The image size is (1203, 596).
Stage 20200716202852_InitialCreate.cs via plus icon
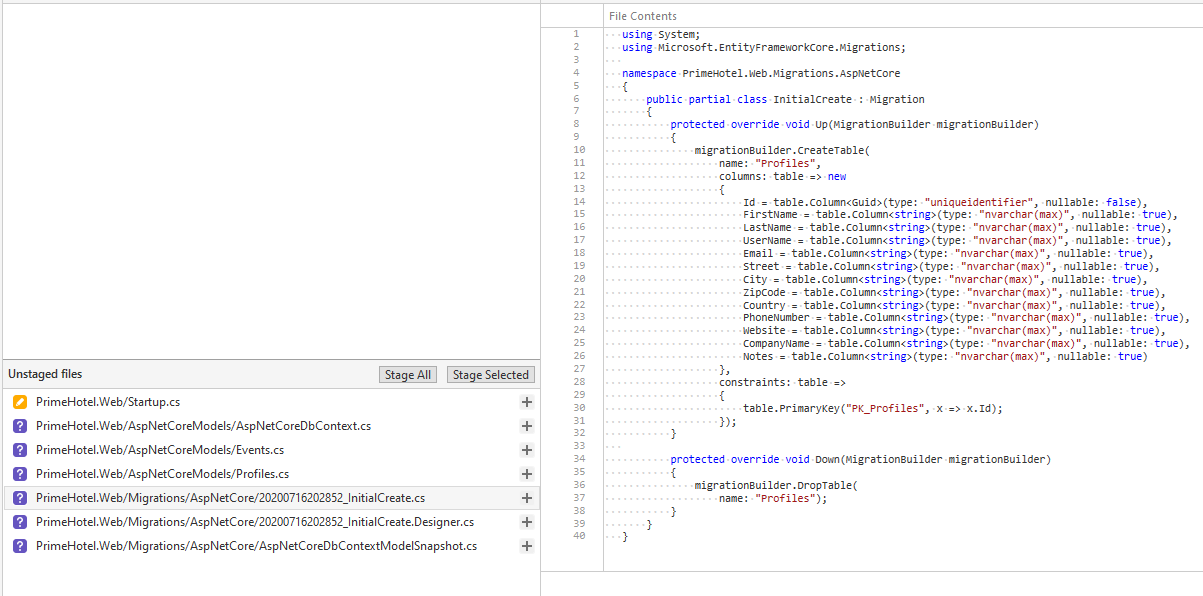(x=527, y=498)
